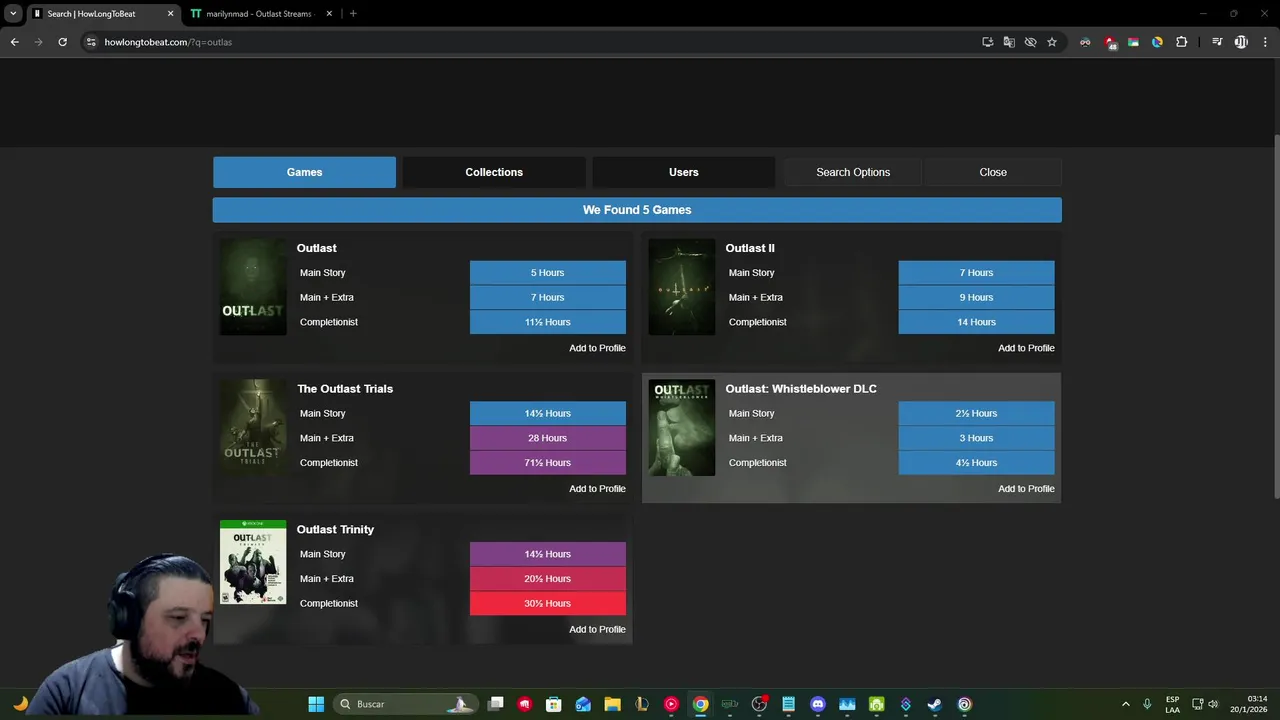This screenshot has width=1280, height=720.
Task: Click Outlast II Main + Extra 9 Hours value
Action: (x=976, y=297)
